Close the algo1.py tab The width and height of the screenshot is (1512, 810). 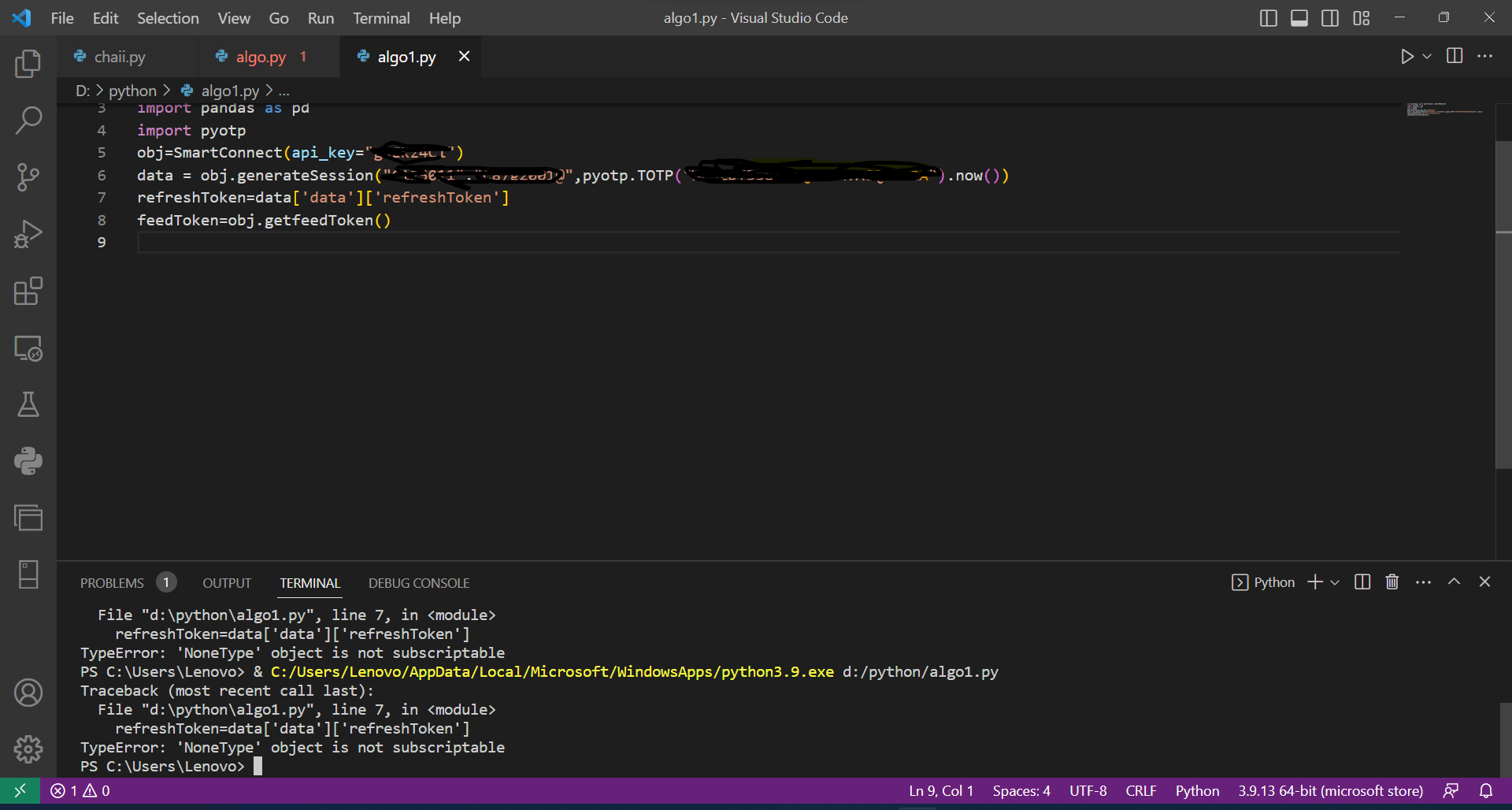464,56
